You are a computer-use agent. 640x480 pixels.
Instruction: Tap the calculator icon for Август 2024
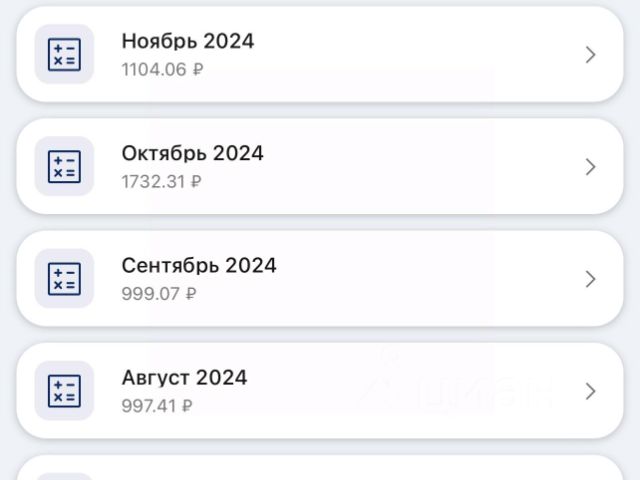point(64,391)
